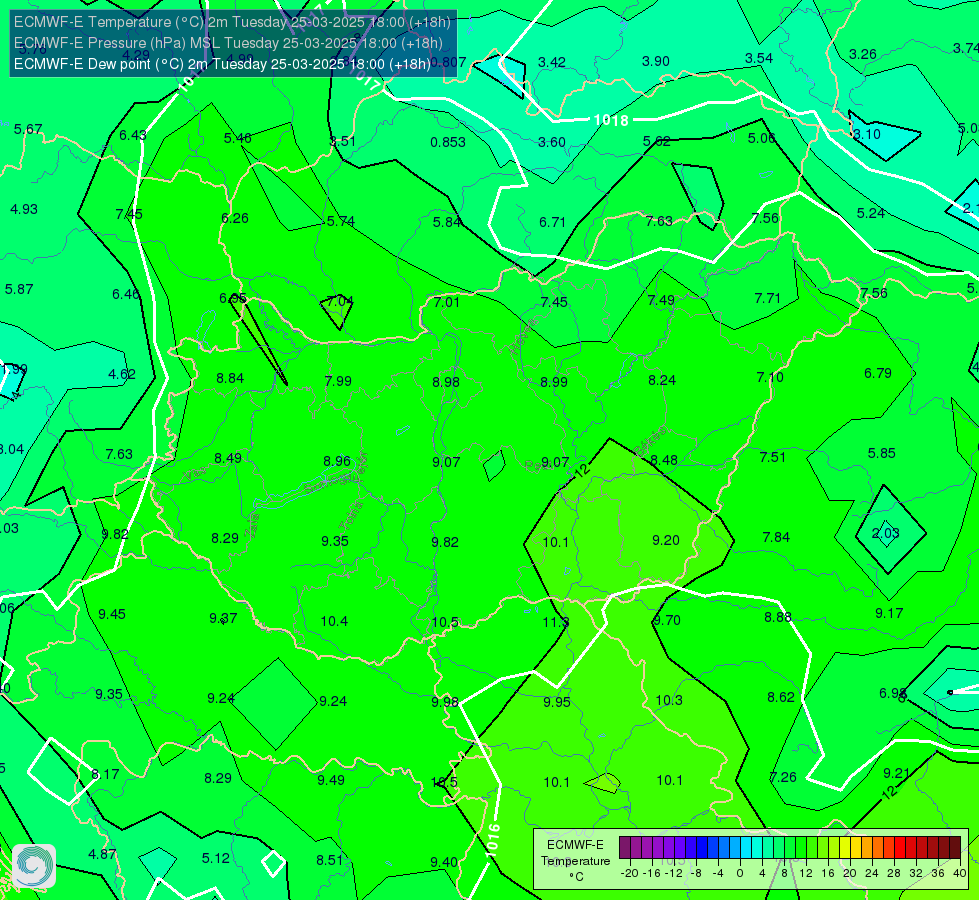Click the 3.60 temperature value
The width and height of the screenshot is (979, 900).
pyautogui.click(x=552, y=142)
